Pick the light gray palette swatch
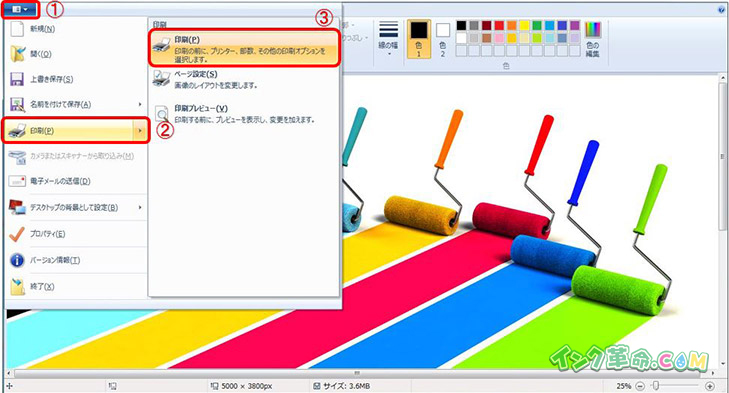 [474, 38]
